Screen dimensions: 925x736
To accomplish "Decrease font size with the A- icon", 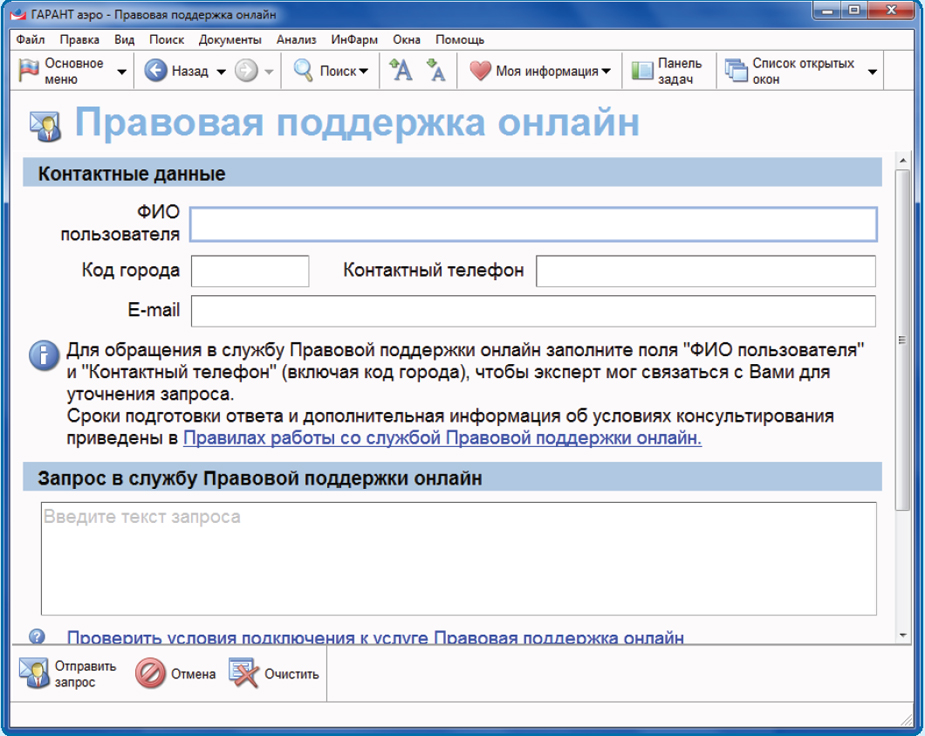I will coord(438,70).
